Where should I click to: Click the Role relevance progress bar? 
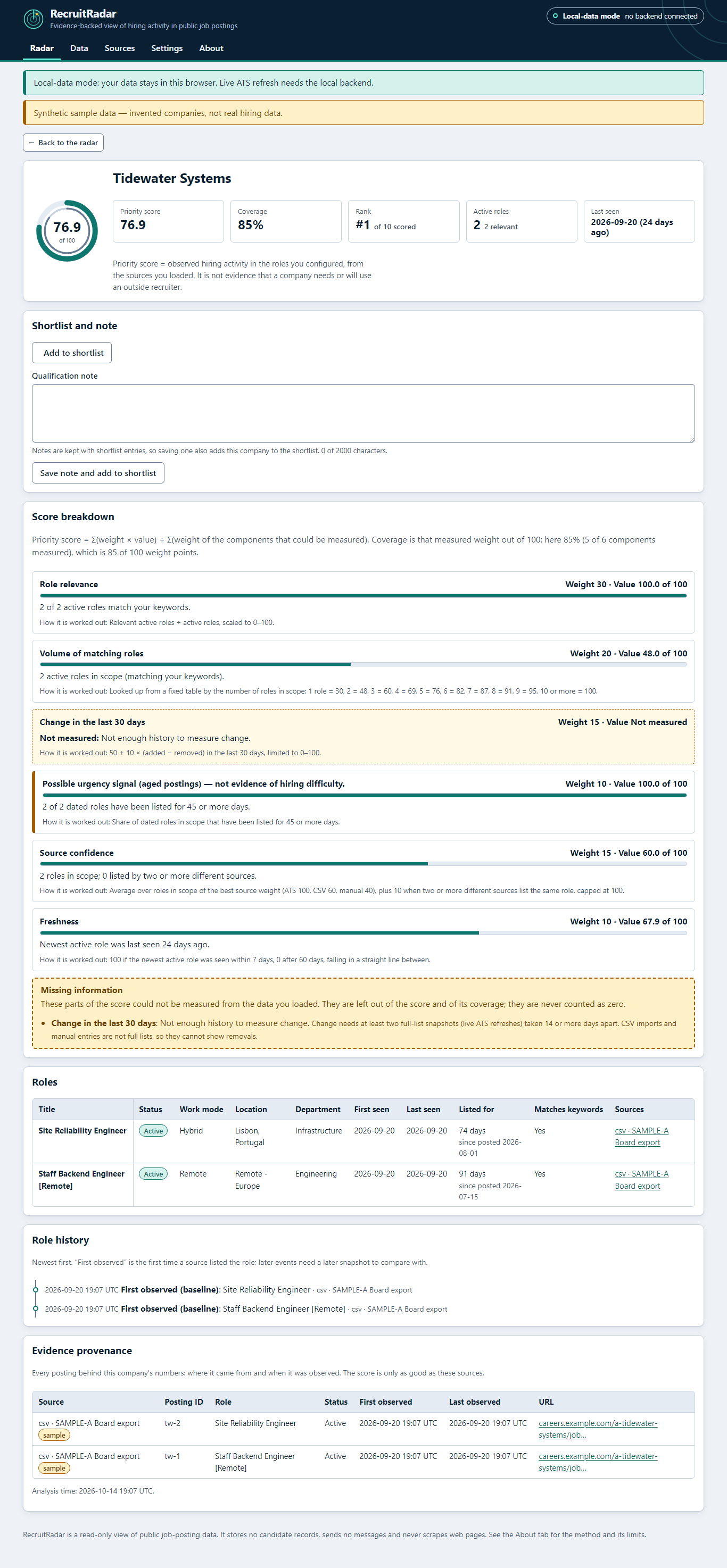(363, 596)
